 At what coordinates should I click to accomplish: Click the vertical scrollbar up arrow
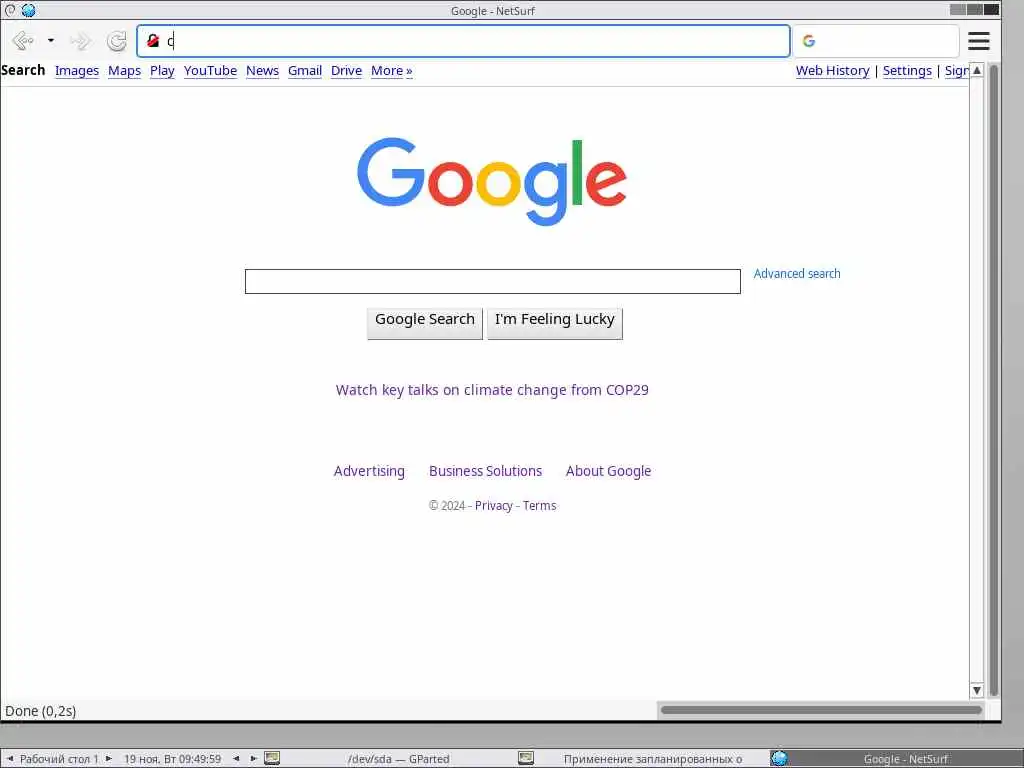pyautogui.click(x=977, y=70)
